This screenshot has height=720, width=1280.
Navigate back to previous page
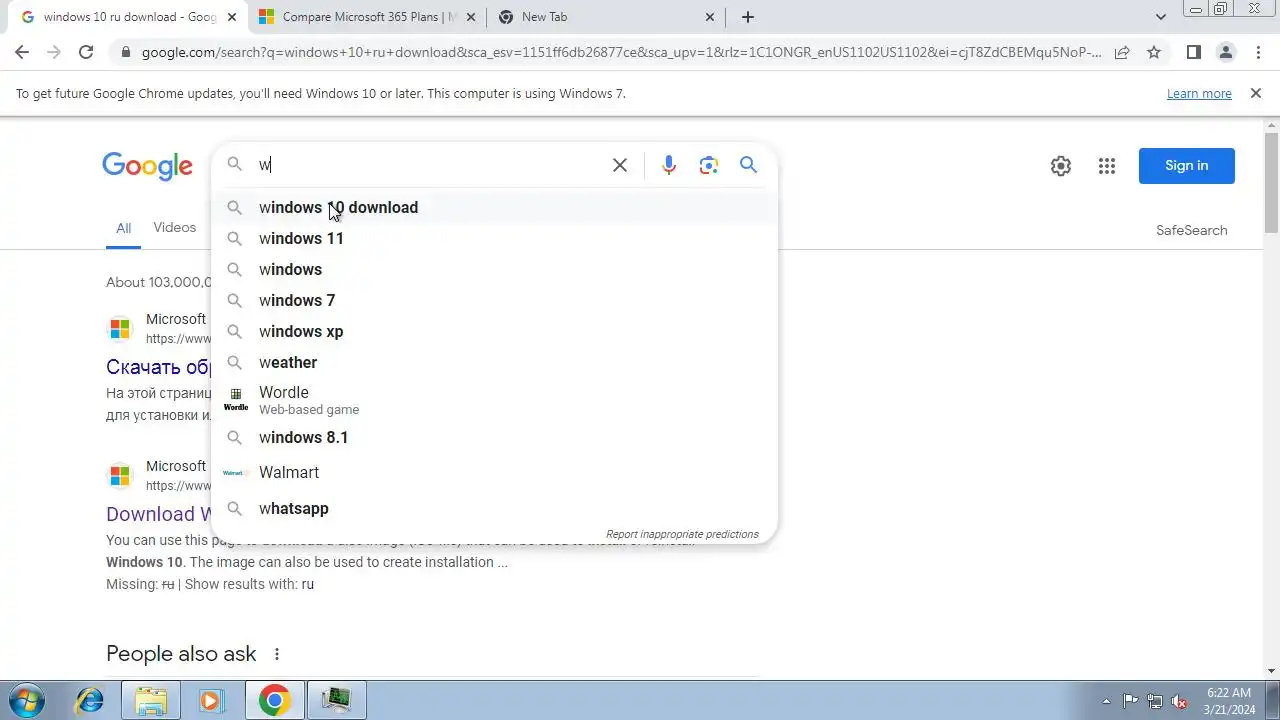pos(22,52)
